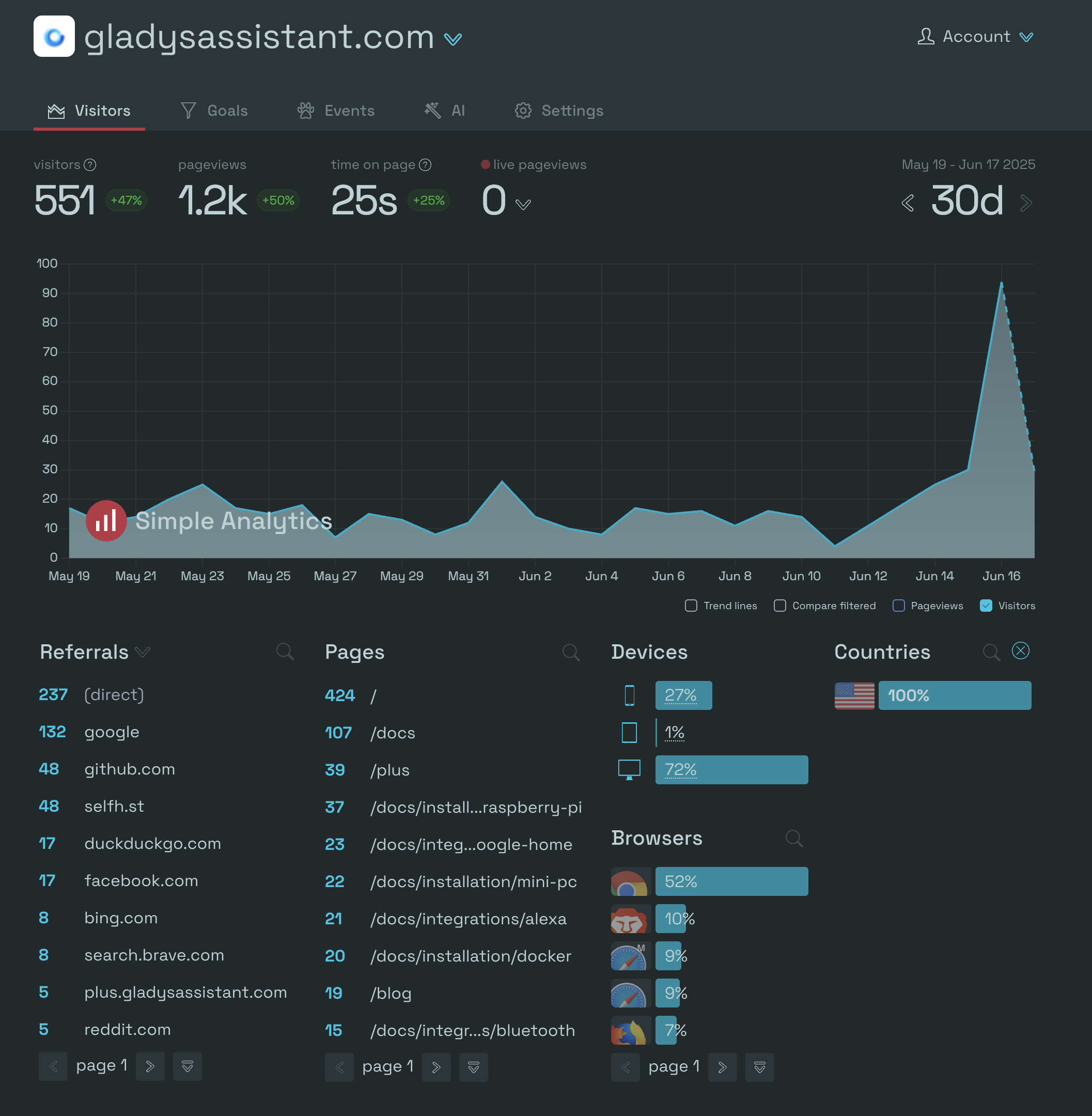The image size is (1092, 1116).
Task: Open the Events tab
Action: tap(336, 111)
